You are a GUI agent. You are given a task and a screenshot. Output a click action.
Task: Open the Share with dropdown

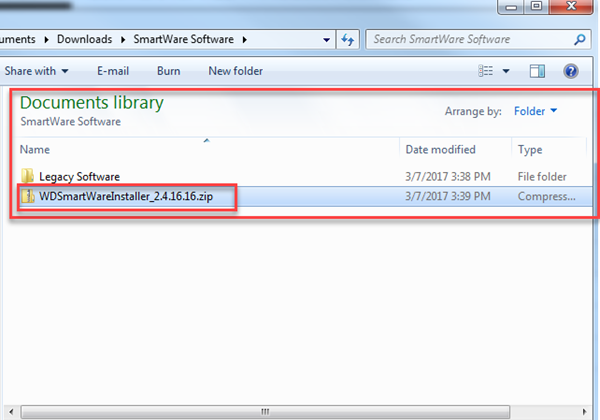[x=36, y=71]
